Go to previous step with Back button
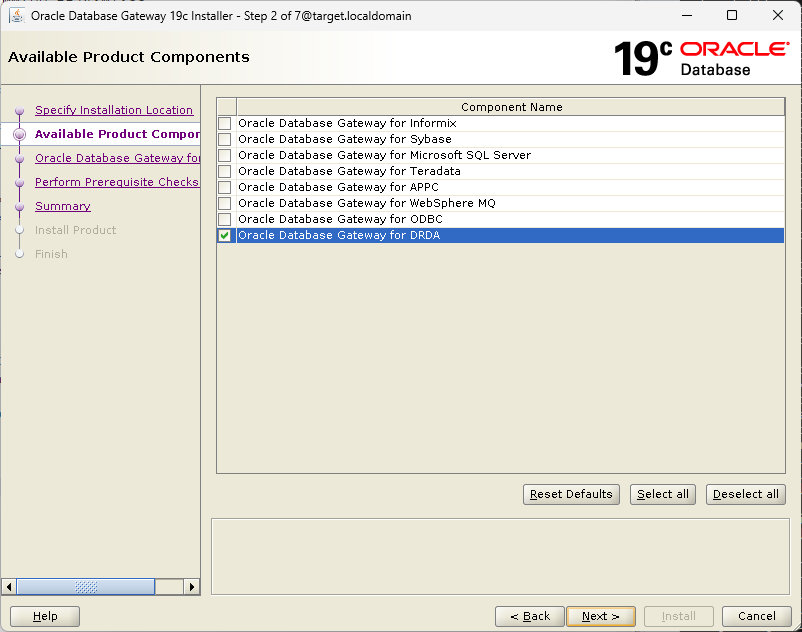Viewport: 802px width, 632px height. coord(530,616)
